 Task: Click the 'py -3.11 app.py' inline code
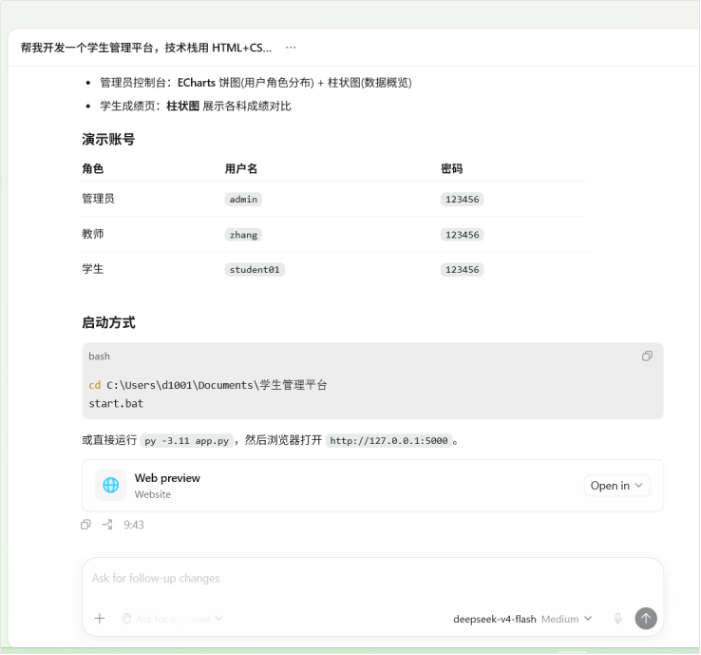point(186,441)
